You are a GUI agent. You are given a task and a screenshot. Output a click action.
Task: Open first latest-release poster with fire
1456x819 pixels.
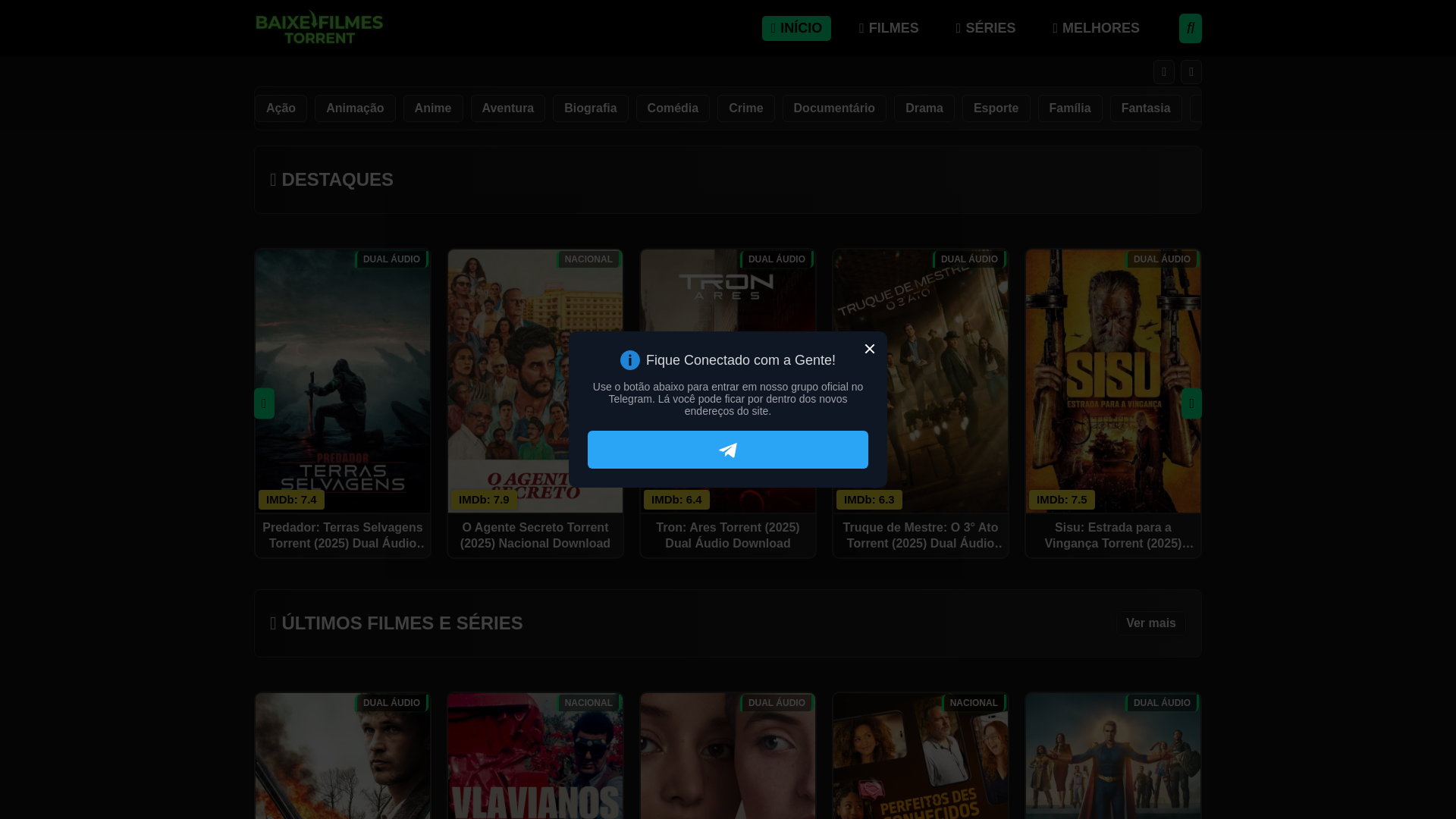343,756
